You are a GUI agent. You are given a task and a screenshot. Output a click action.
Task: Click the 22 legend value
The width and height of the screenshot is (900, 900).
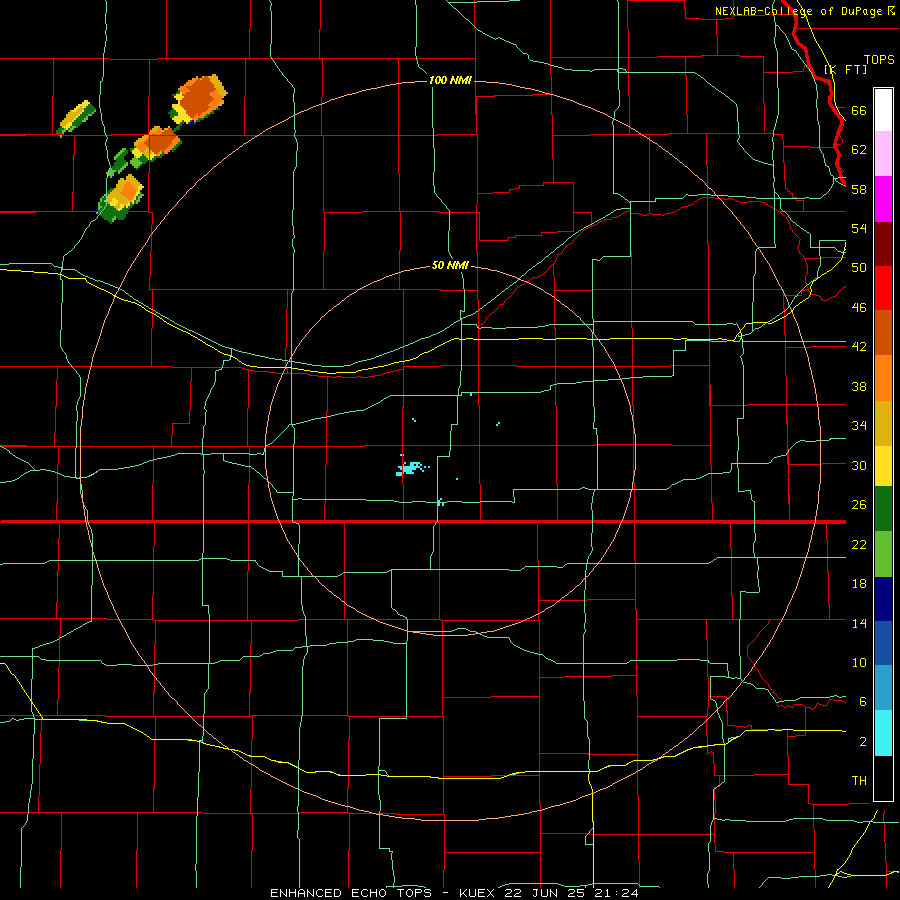859,544
